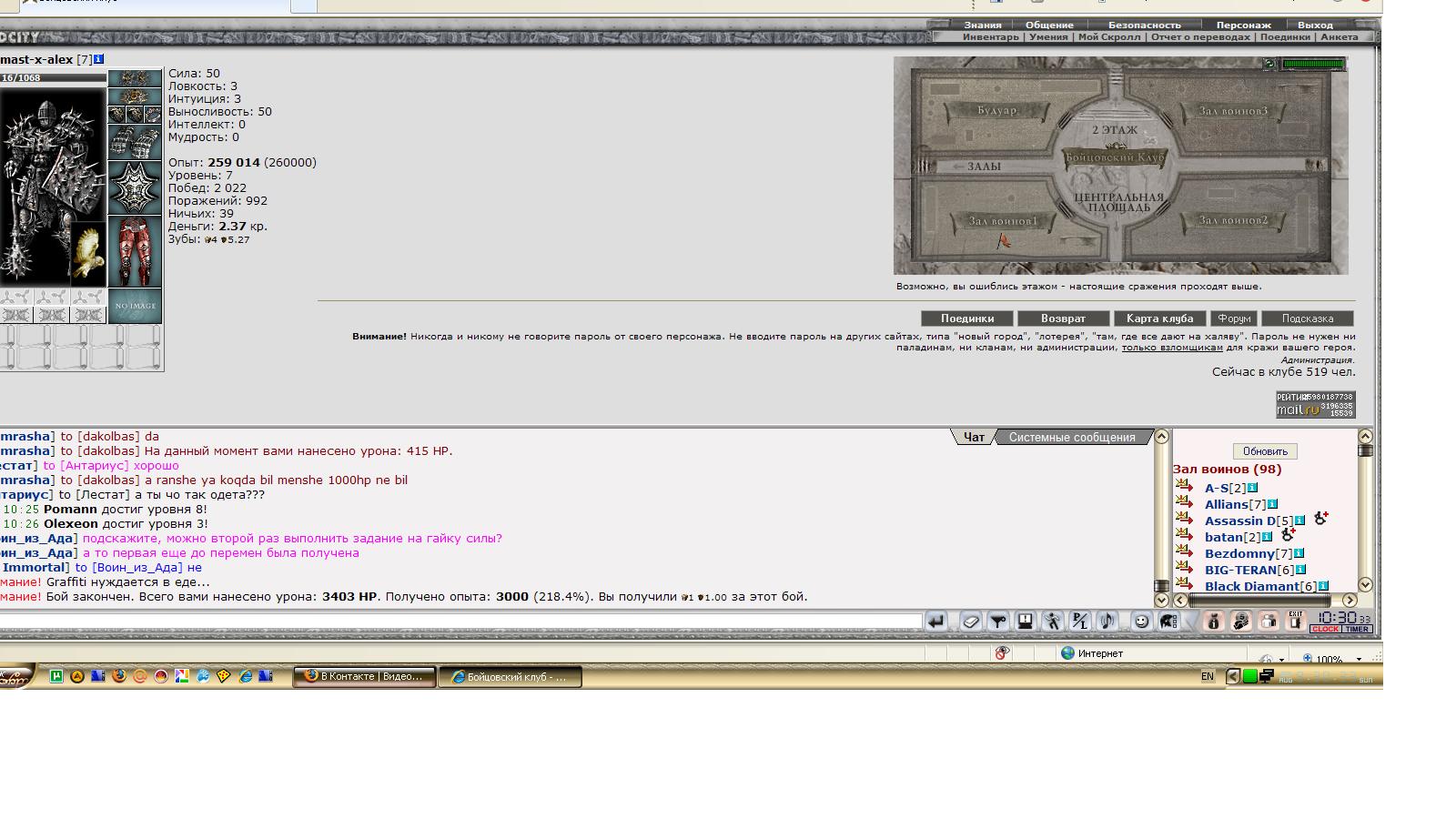Click private message arrow icon next to Bezdomny
Image resolution: width=1456 pixels, height=819 pixels.
point(1184,551)
